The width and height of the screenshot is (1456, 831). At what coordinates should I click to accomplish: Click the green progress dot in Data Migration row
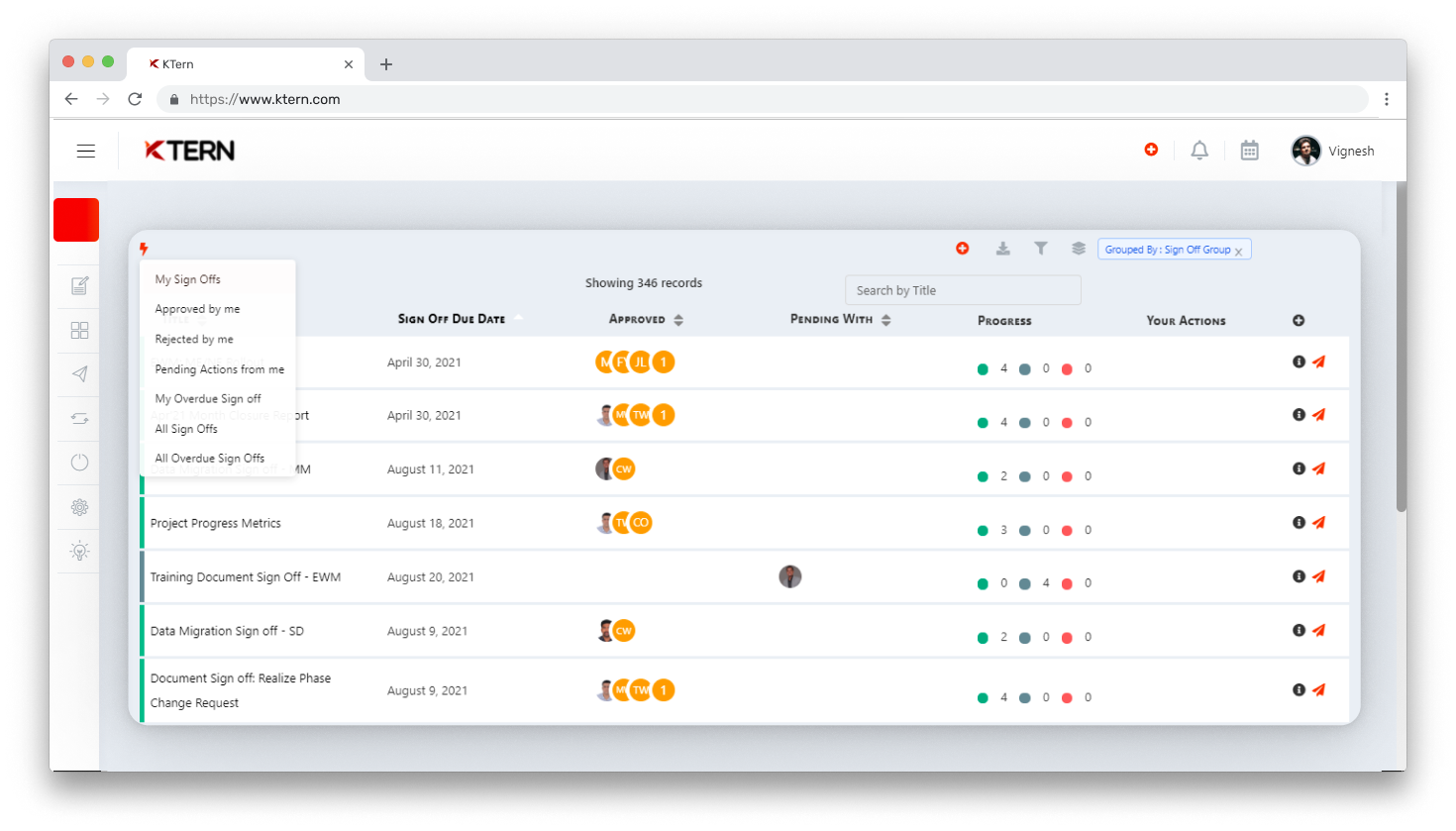[x=983, y=638]
